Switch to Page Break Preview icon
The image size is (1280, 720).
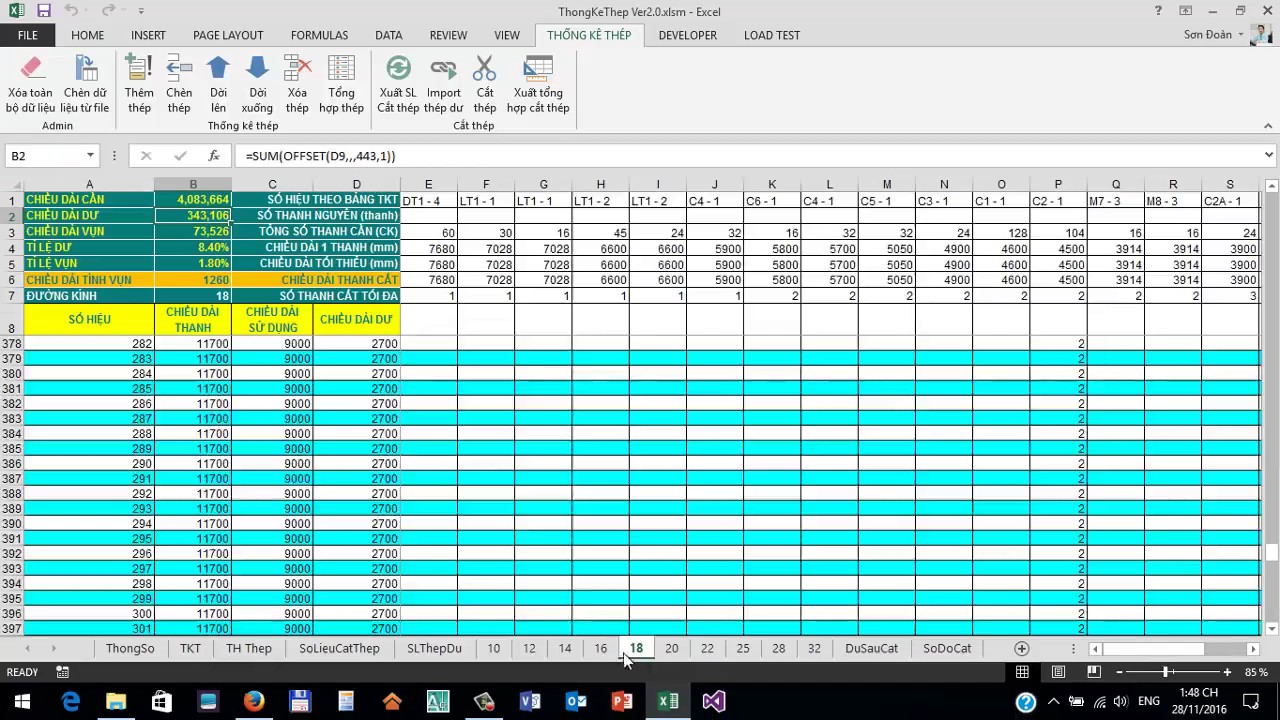tap(1094, 672)
